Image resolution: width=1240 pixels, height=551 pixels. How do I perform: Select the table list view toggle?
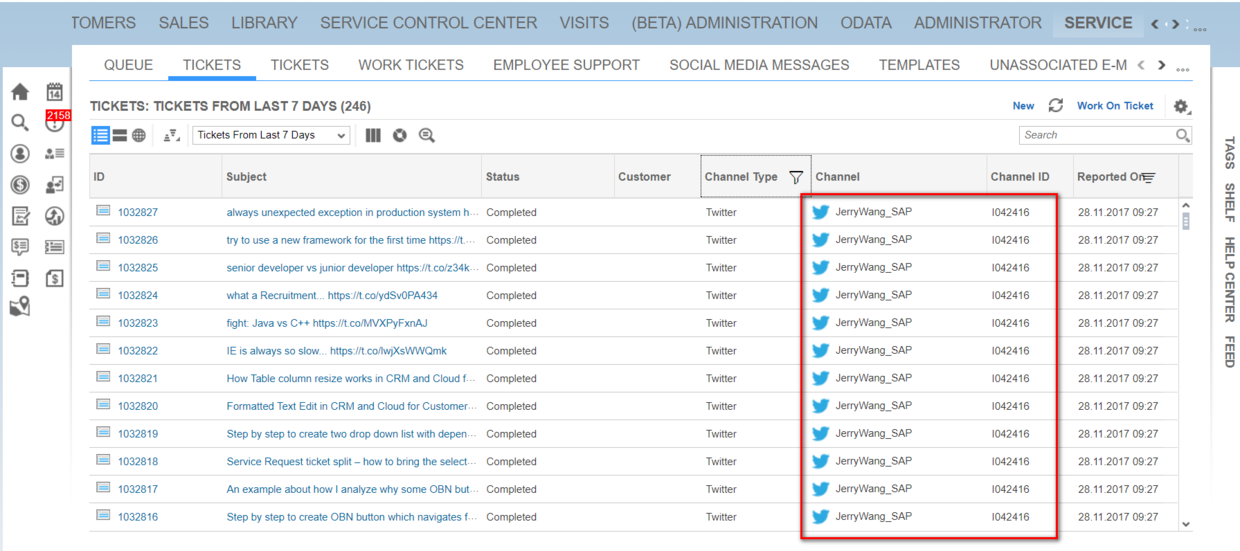click(100, 135)
